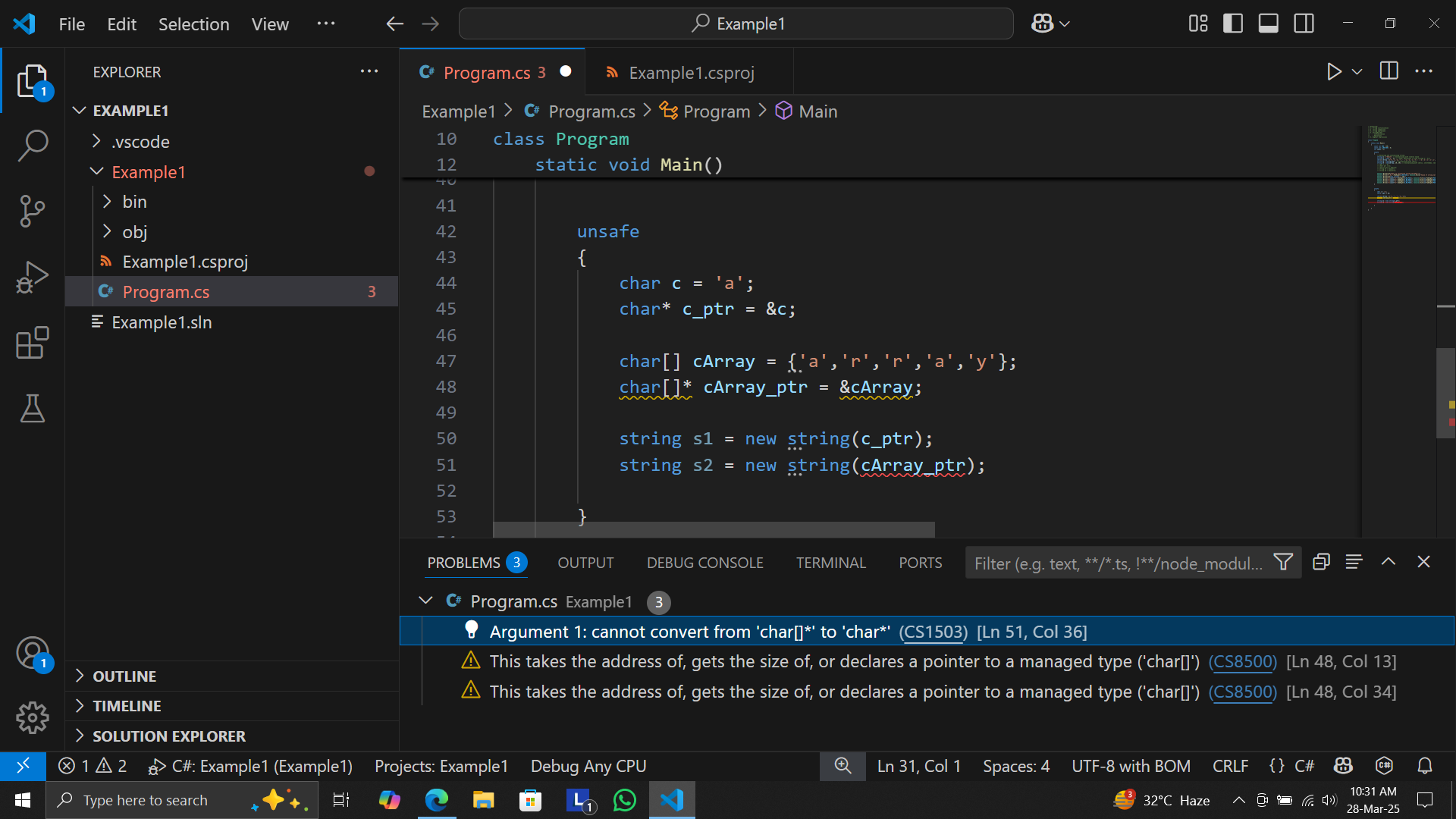Click the Main breadcrumb item
The image size is (1456, 819).
(x=807, y=111)
